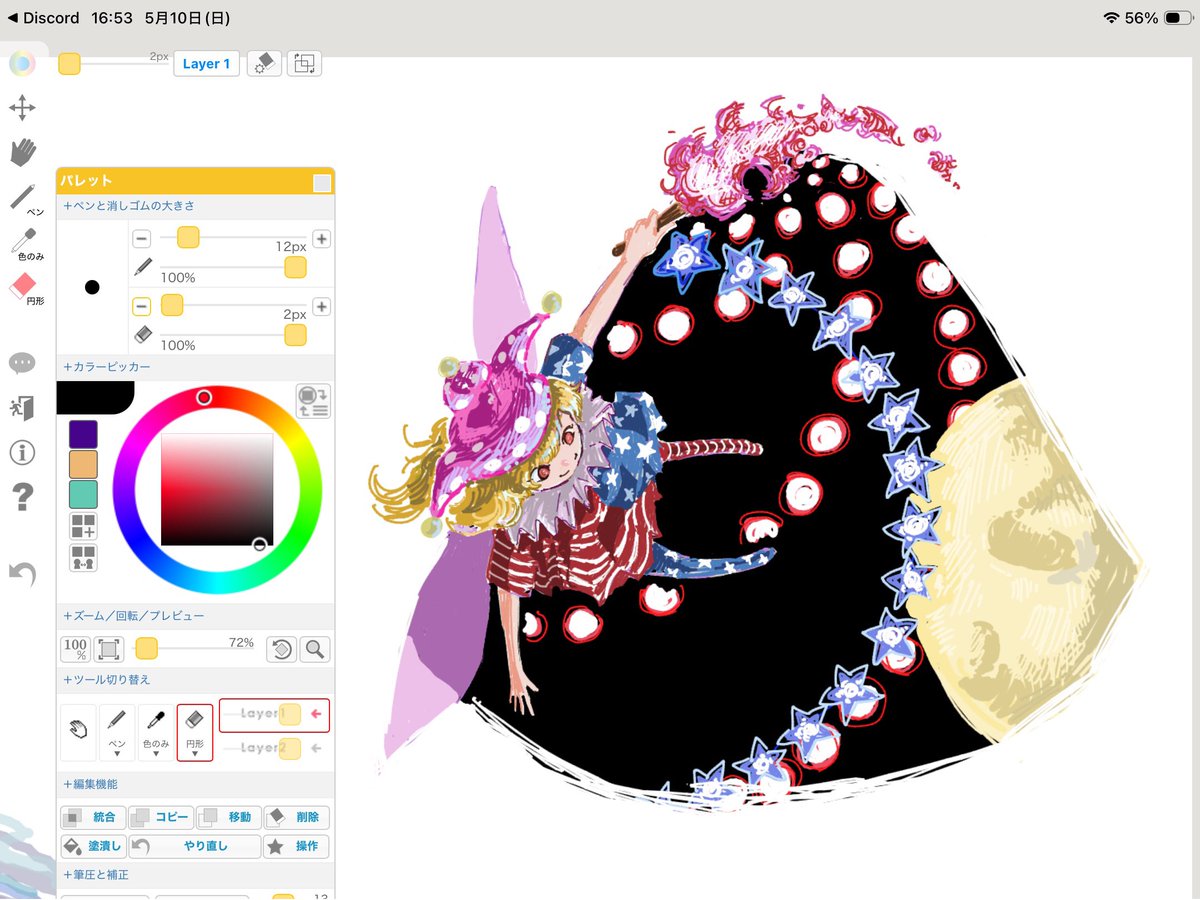The height and width of the screenshot is (900, 1200).
Task: Click the exit door icon in left sidebar
Action: 22,407
